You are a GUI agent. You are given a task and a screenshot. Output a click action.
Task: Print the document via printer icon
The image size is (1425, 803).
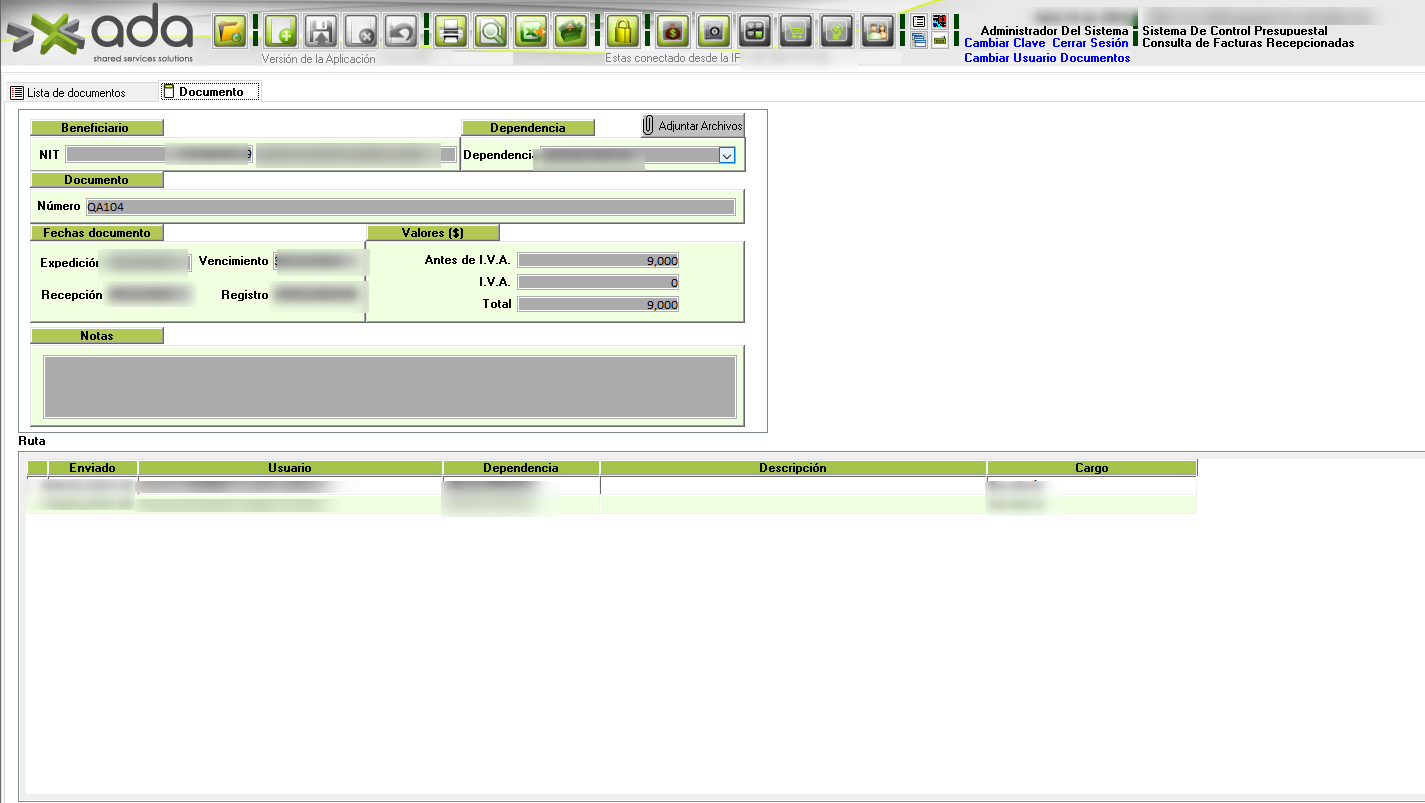click(451, 31)
